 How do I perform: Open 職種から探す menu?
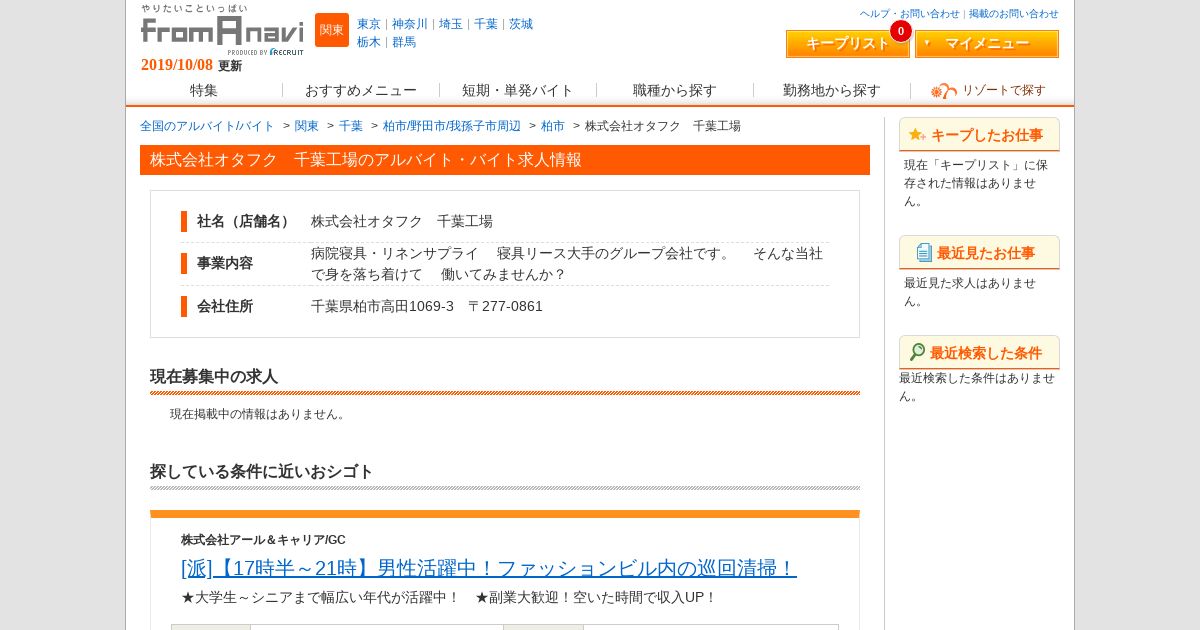(x=675, y=90)
